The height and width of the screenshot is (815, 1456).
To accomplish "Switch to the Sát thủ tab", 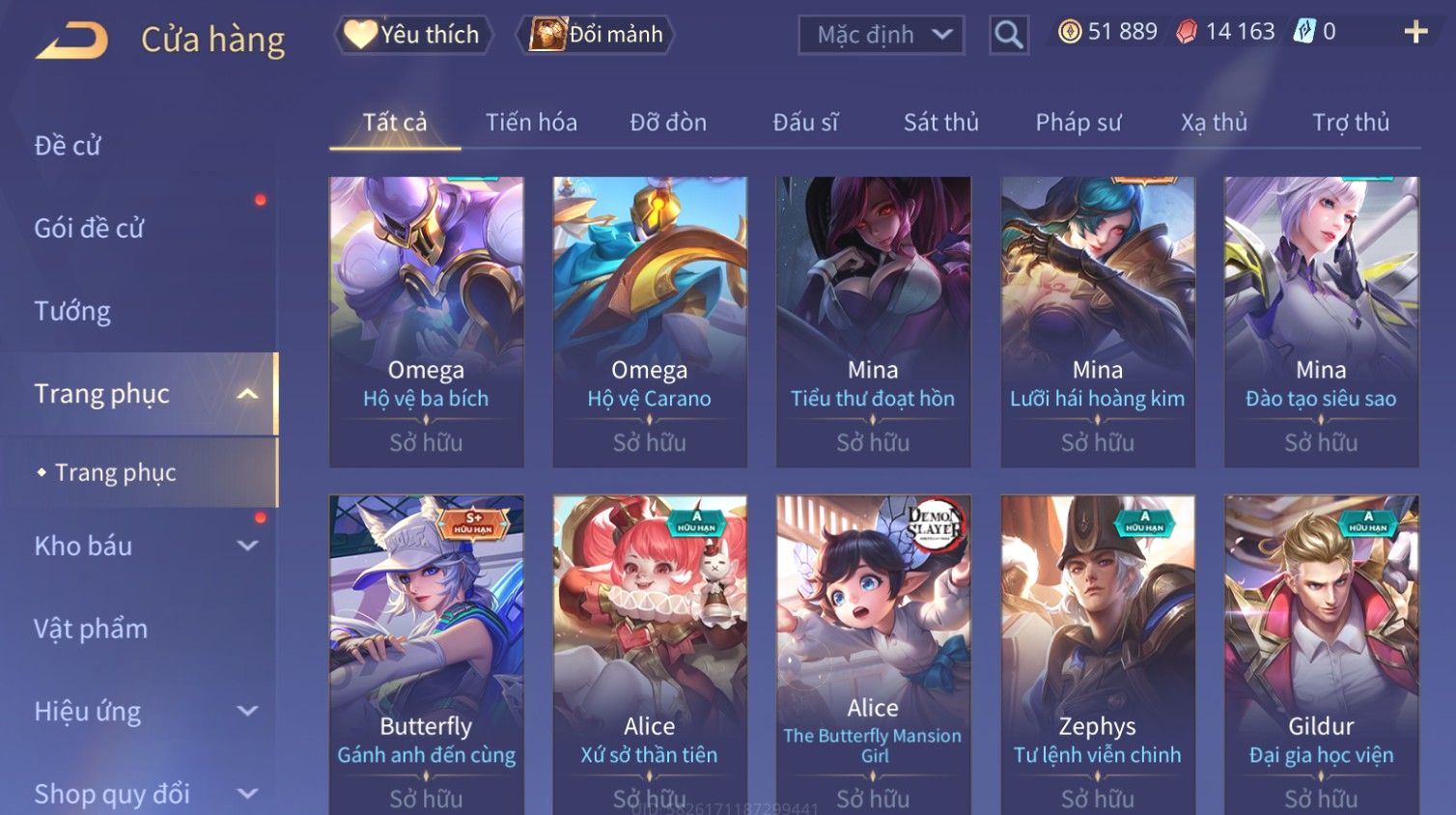I will point(940,123).
